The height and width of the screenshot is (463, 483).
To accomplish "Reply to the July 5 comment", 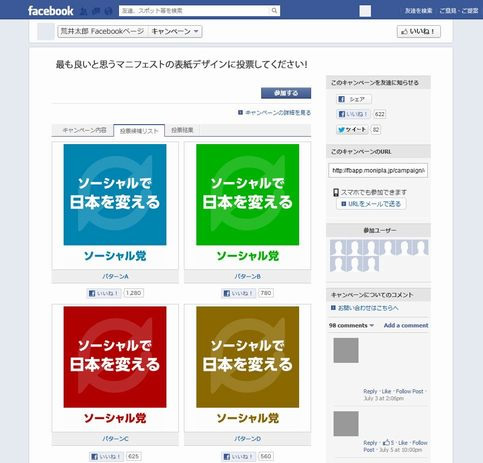I will [370, 443].
